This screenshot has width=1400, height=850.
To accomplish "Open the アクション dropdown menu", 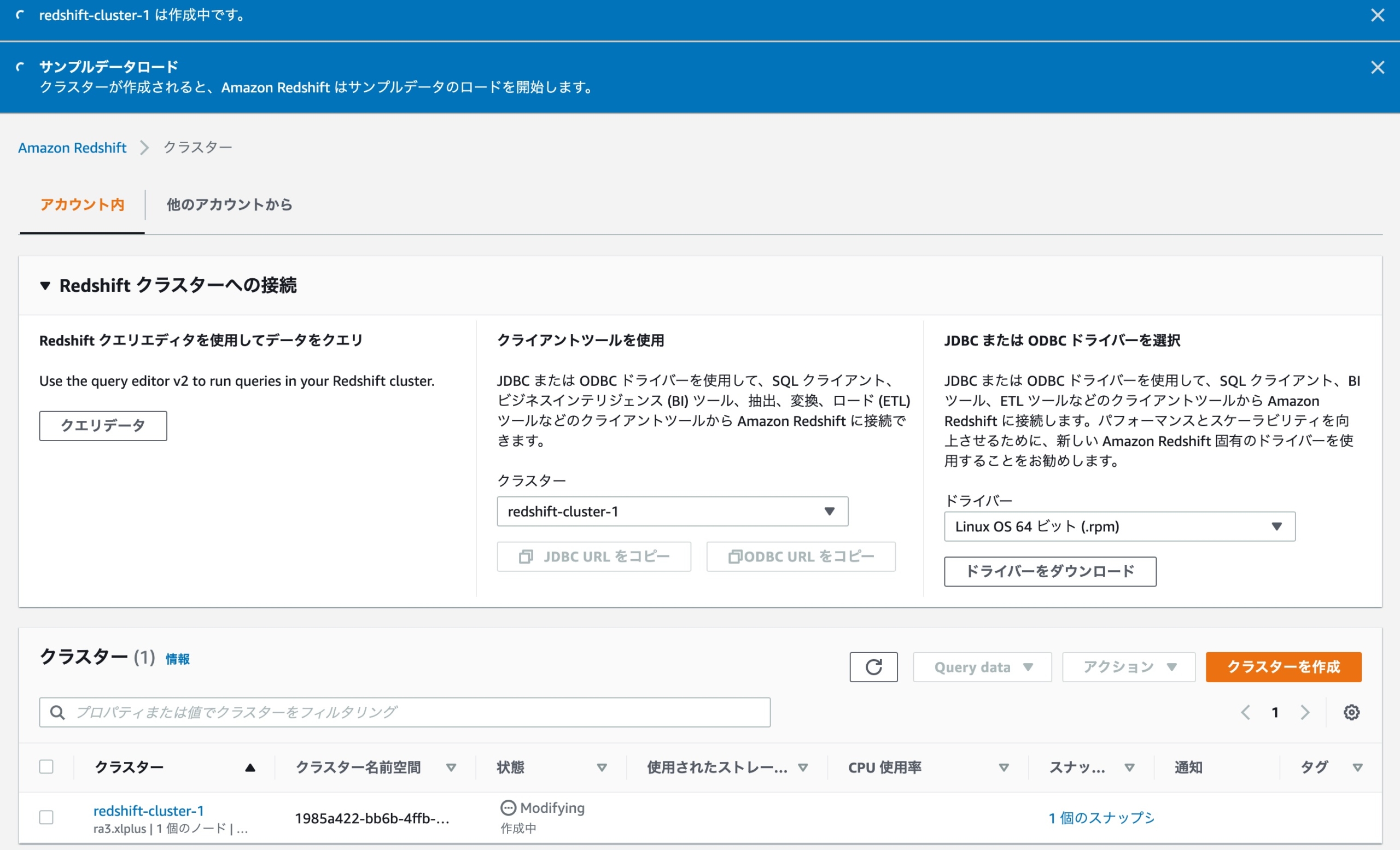I will pyautogui.click(x=1128, y=666).
